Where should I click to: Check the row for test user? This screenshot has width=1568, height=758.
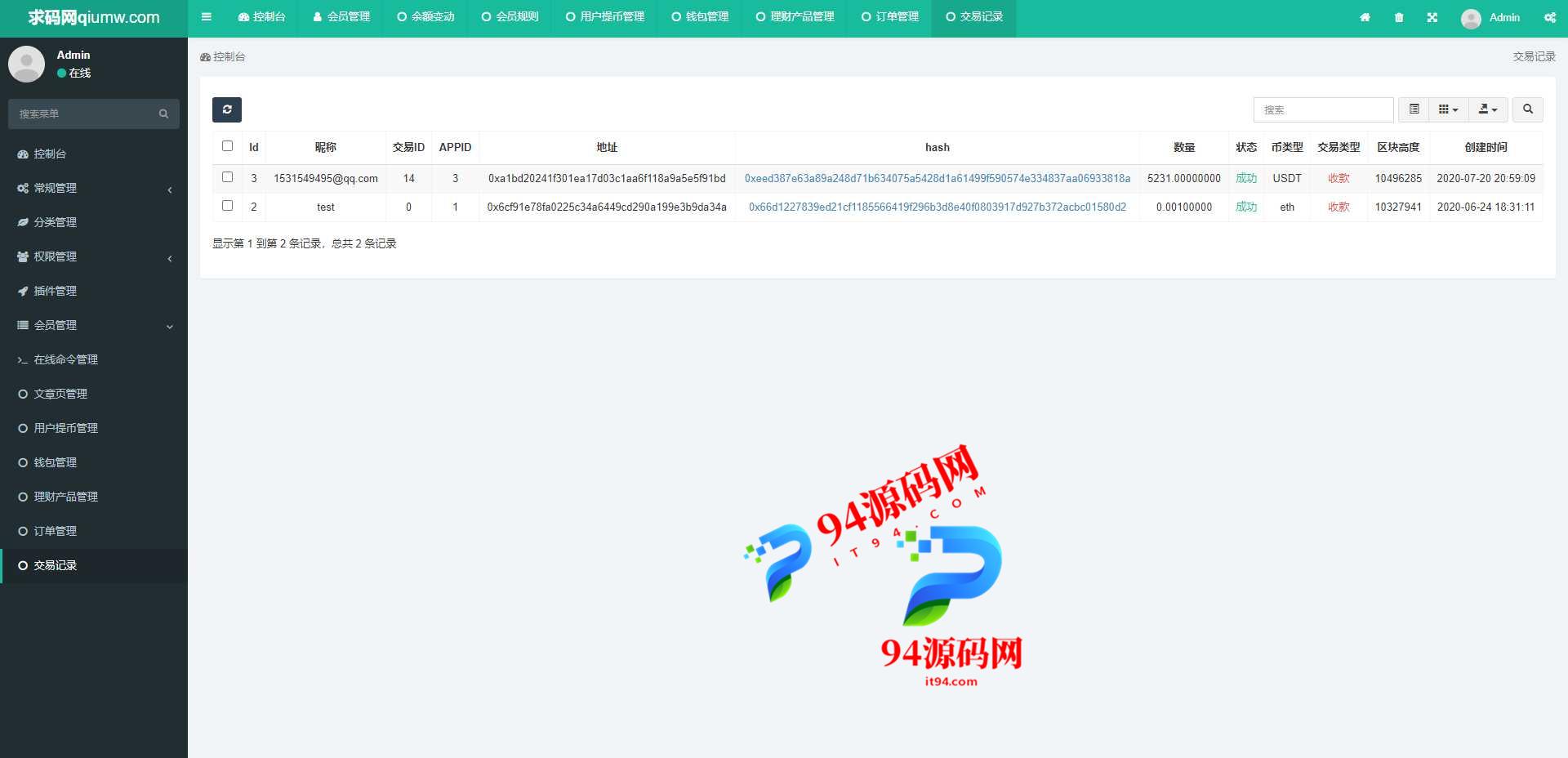227,206
